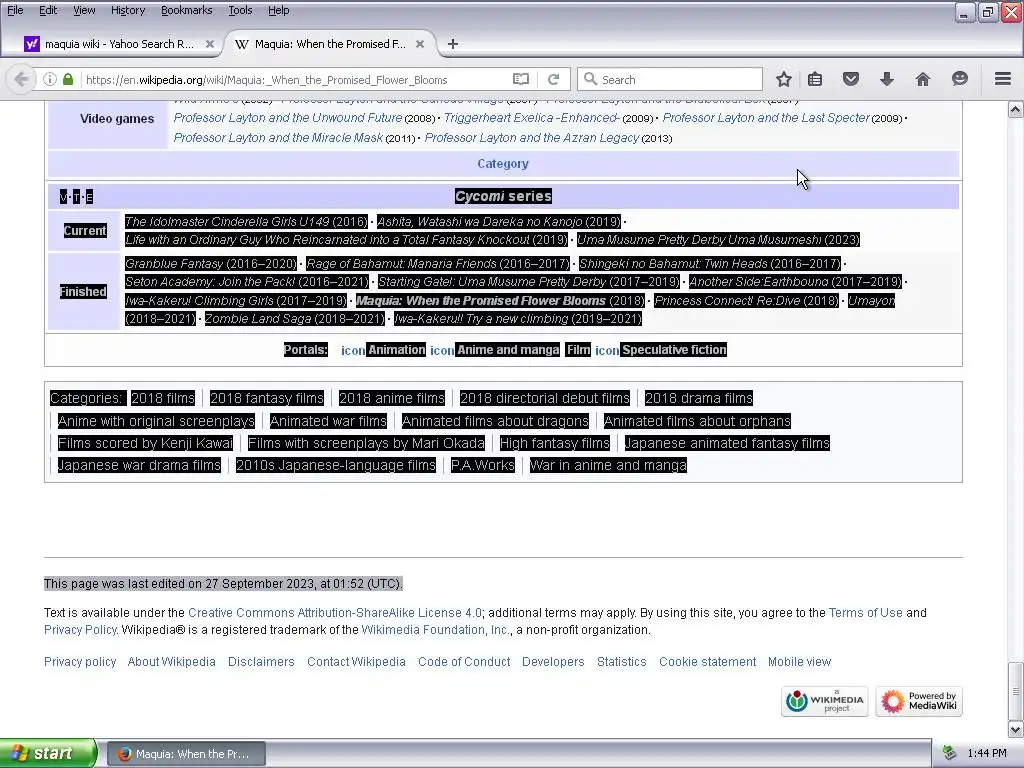Open site information icon in address bar
The image size is (1024, 768).
click(x=50, y=80)
